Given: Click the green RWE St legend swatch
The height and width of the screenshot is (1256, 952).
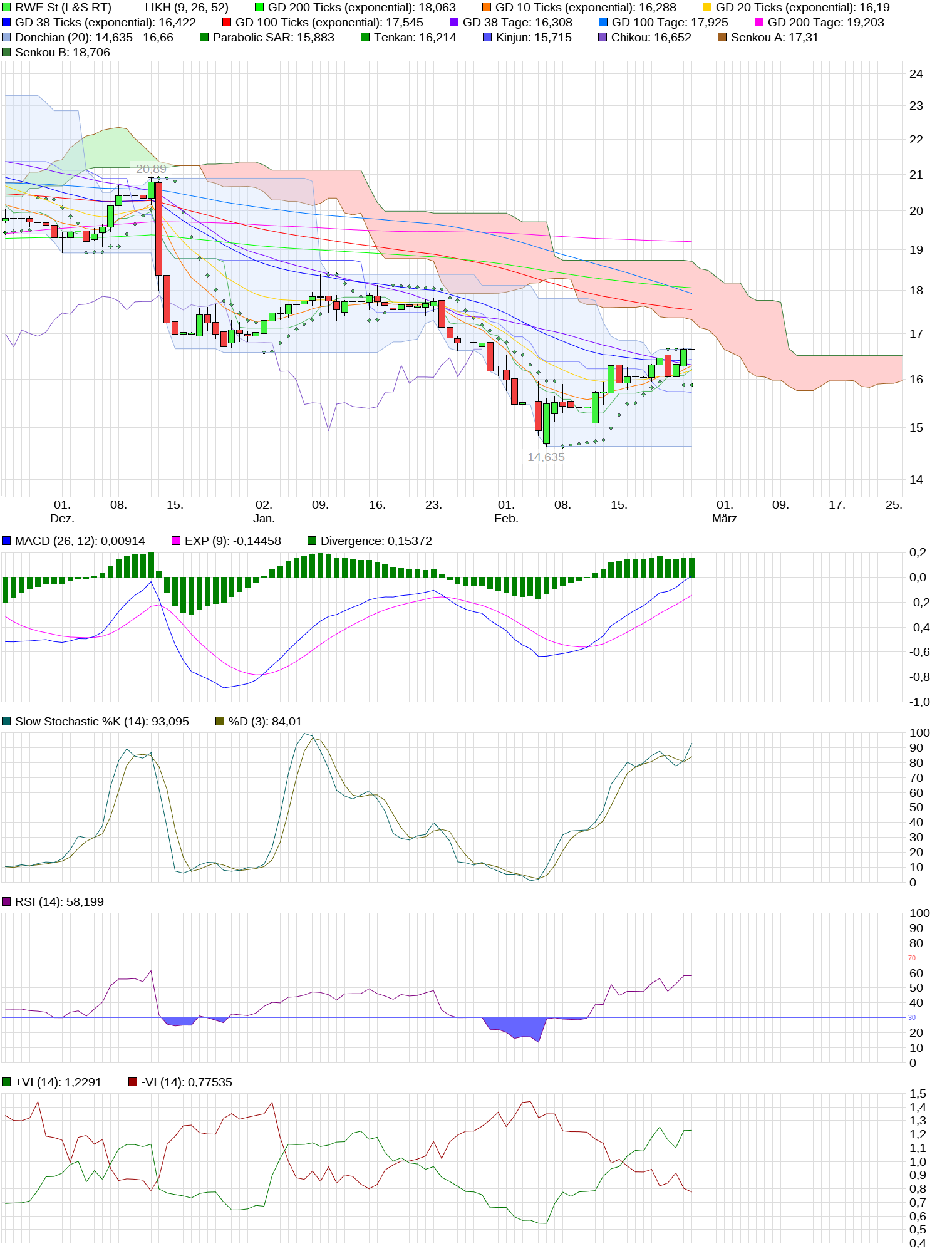Looking at the screenshot, I should (6, 8).
